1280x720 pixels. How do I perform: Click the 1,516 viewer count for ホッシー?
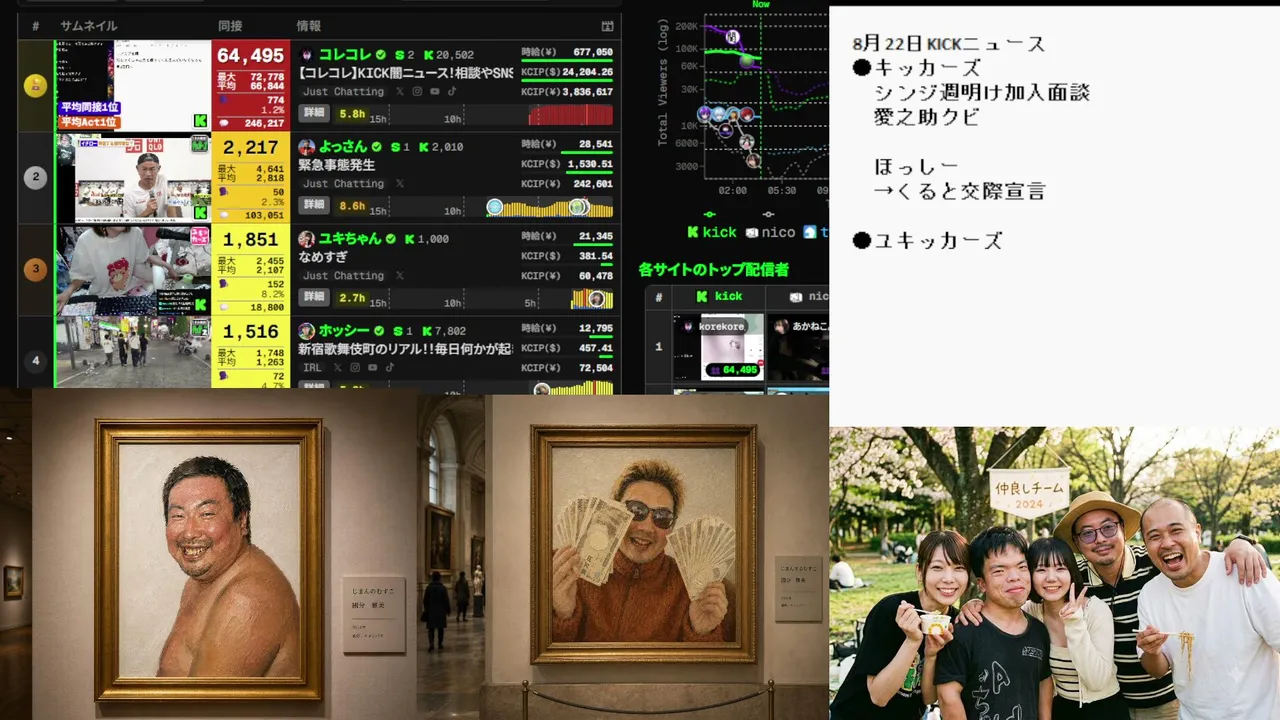pyautogui.click(x=251, y=332)
